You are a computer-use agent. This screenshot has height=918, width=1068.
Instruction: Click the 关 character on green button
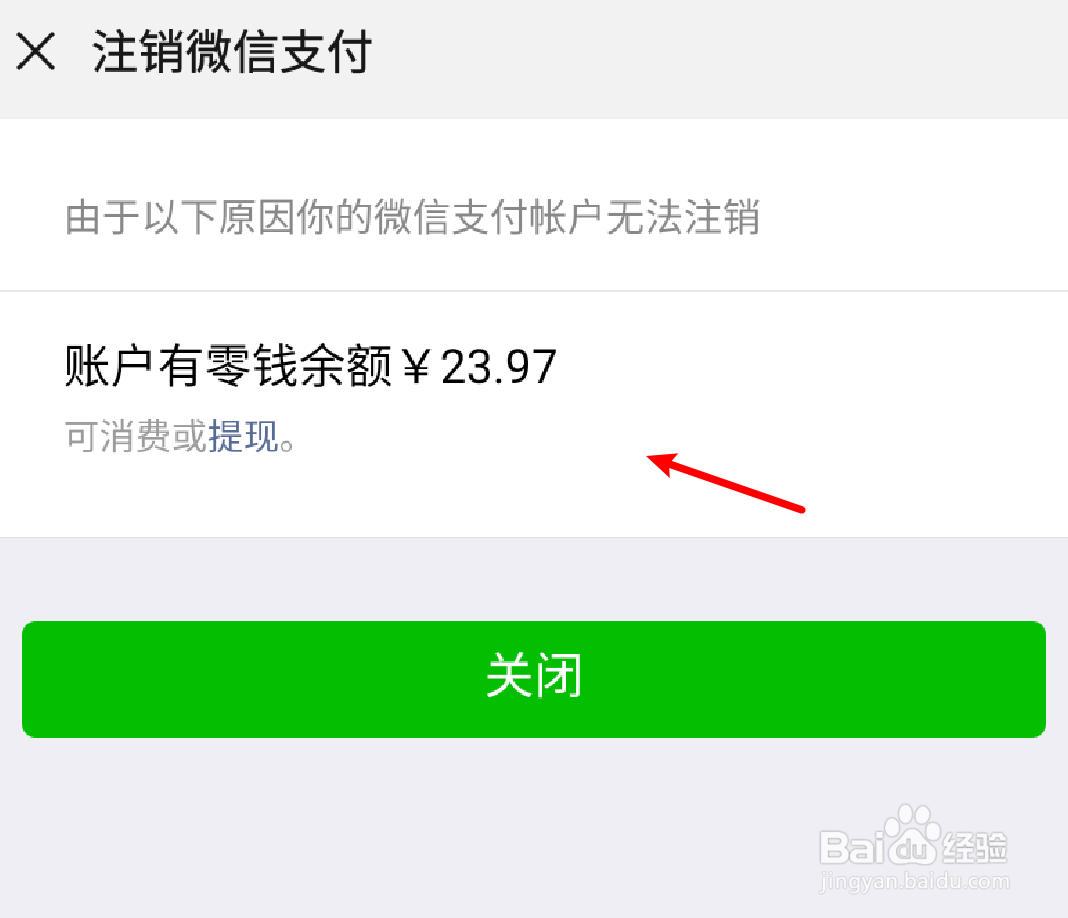tap(510, 676)
